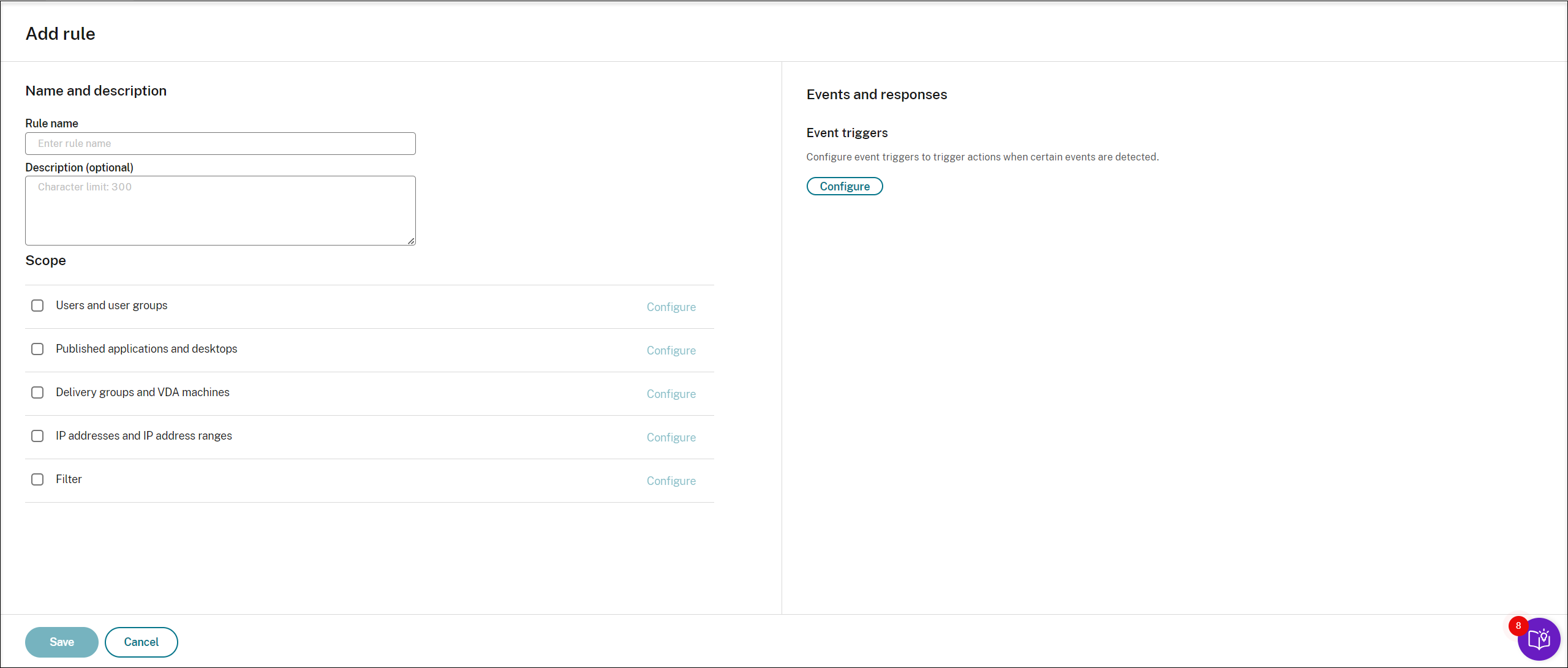Click the Scope section heading
Screen dimensions: 1568x668
pos(46,260)
